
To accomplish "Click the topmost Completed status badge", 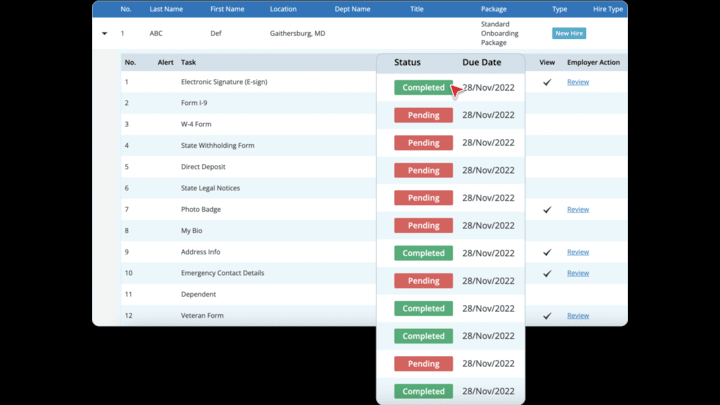I will point(423,88).
